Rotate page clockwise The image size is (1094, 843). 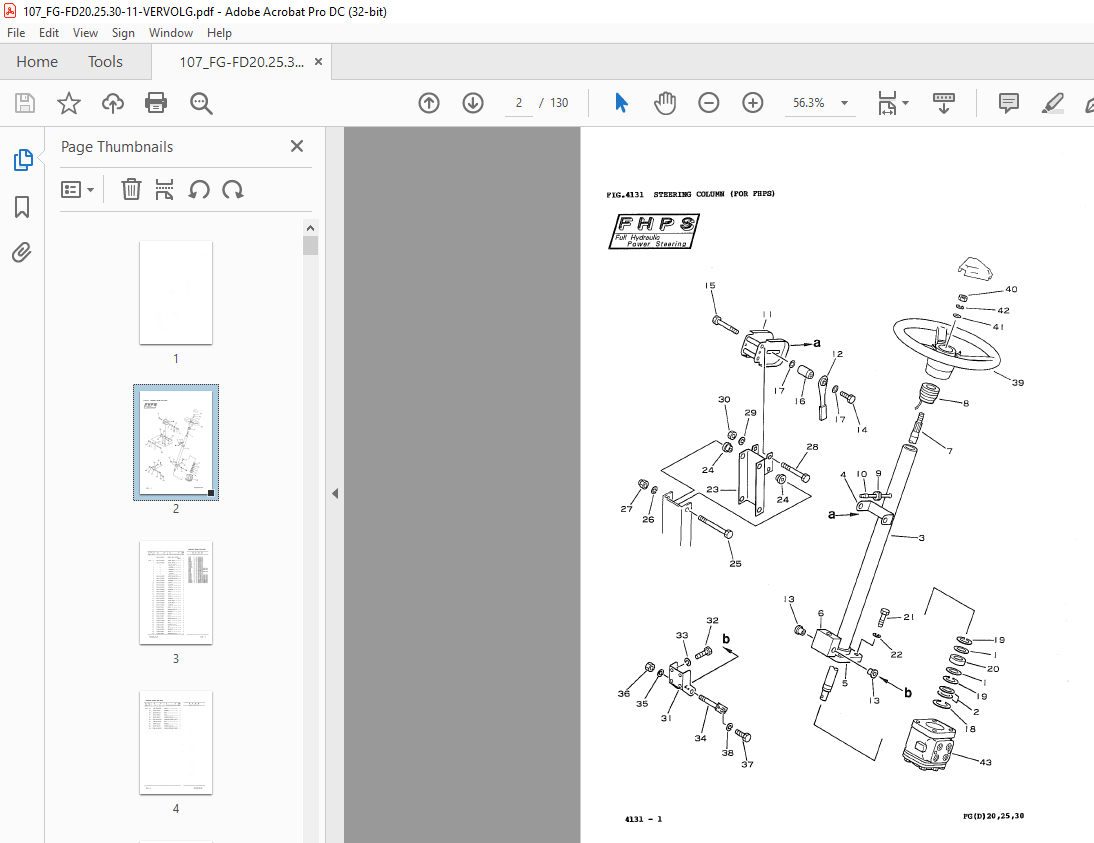tap(233, 189)
